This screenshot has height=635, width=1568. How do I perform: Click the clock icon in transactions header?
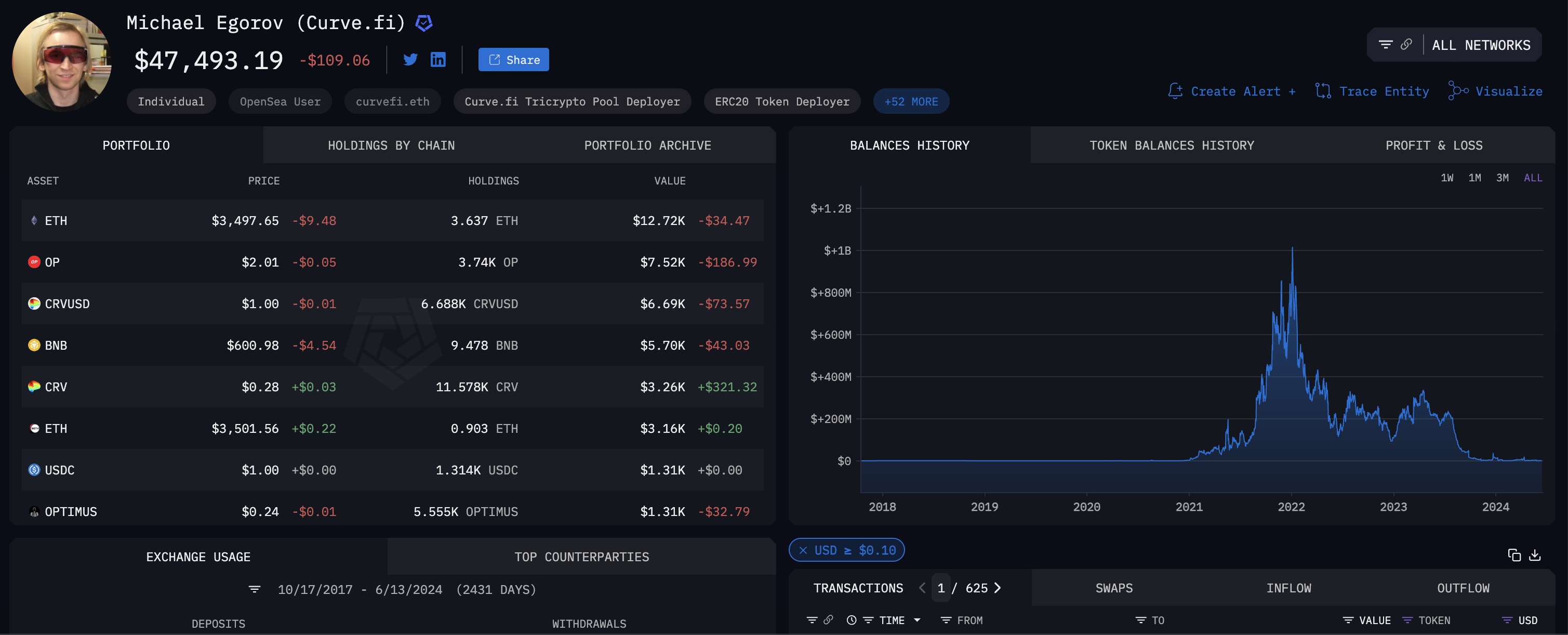(x=852, y=620)
